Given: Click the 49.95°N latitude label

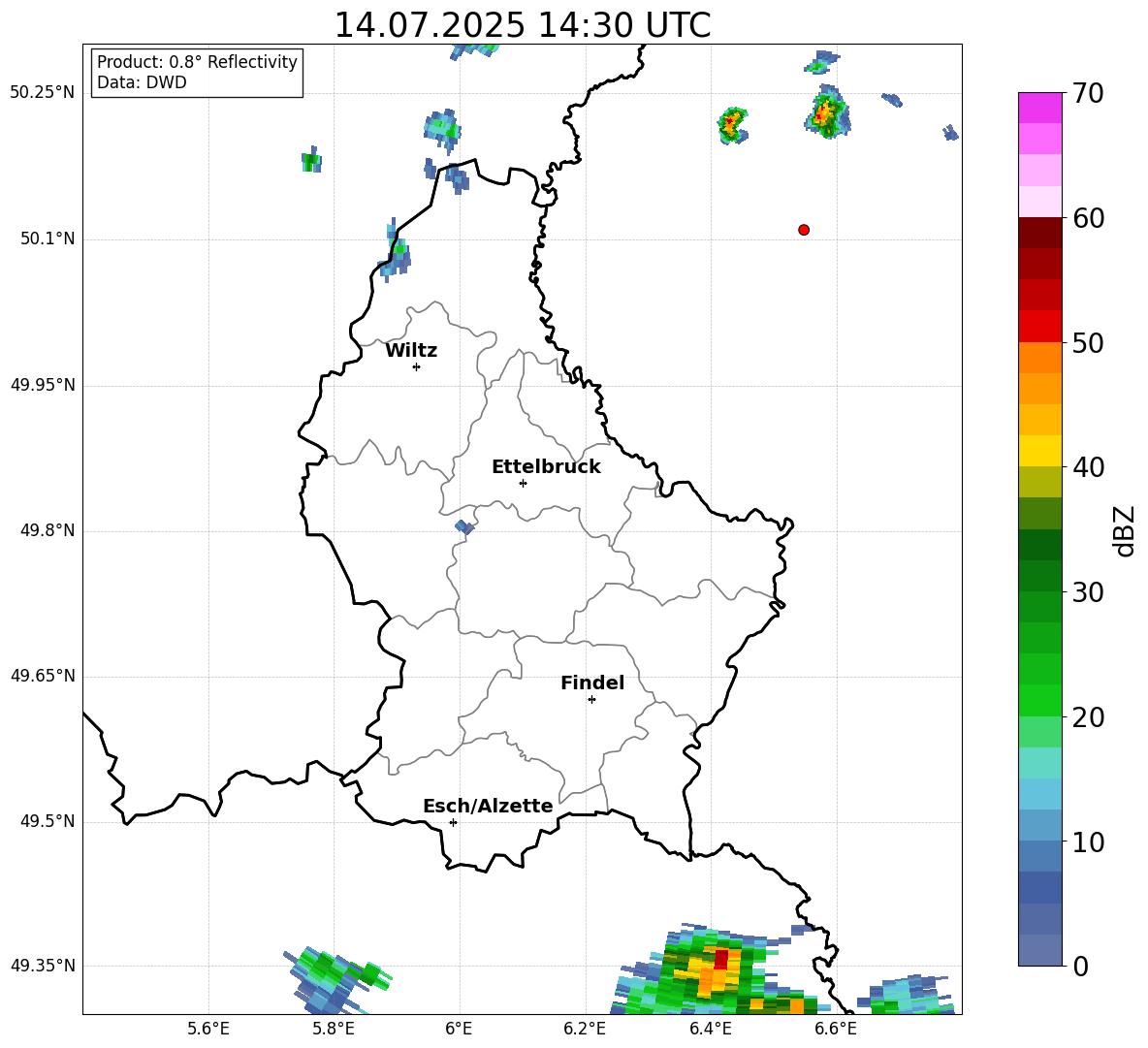Looking at the screenshot, I should pos(43,385).
